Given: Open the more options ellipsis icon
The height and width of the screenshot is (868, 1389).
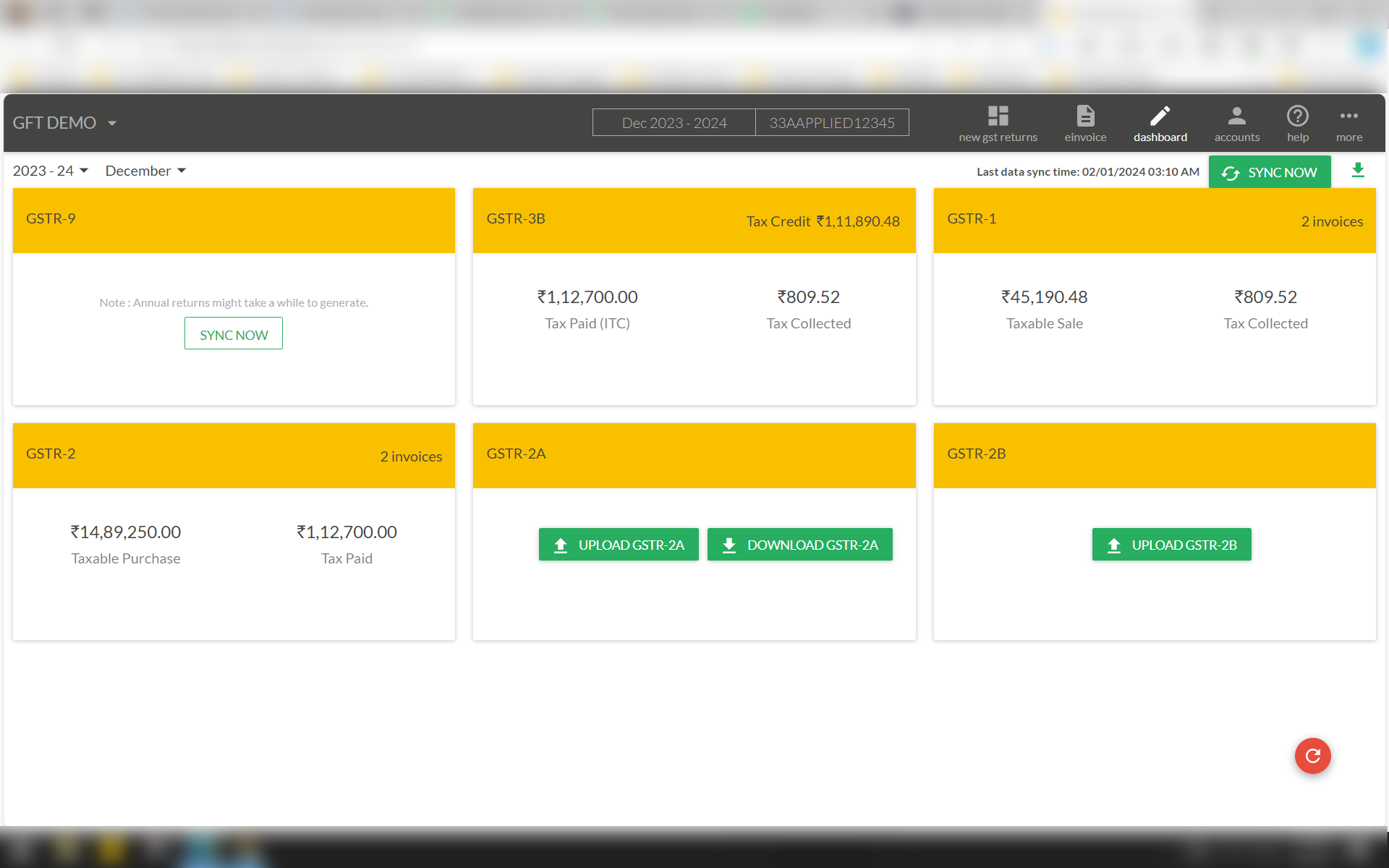Looking at the screenshot, I should point(1348,116).
